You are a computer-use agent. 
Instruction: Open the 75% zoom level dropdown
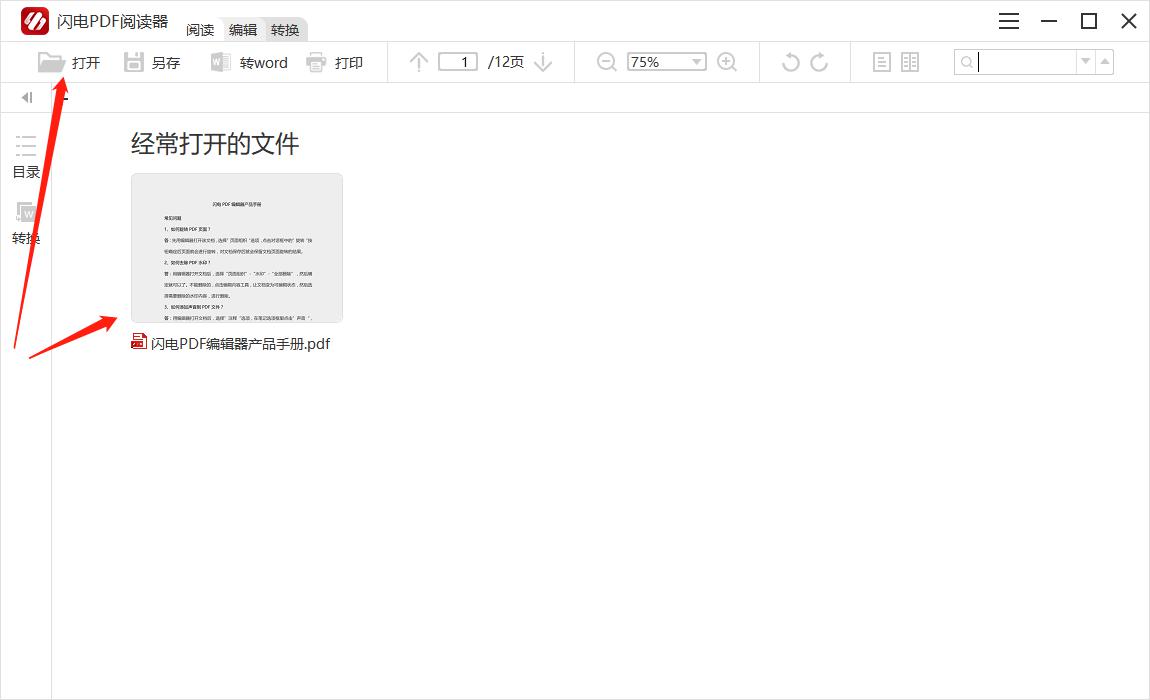pos(697,62)
